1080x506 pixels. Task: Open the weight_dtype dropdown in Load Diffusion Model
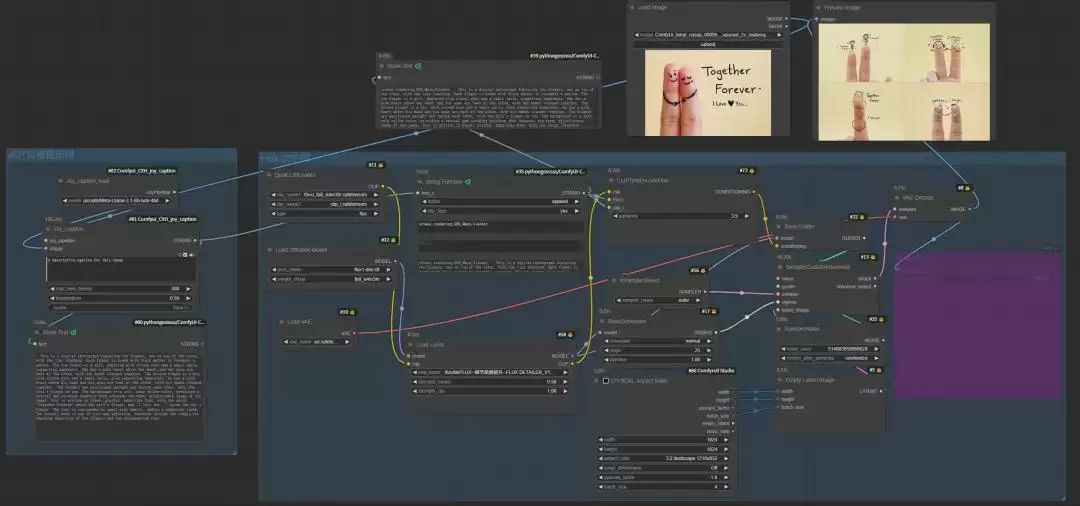click(331, 280)
